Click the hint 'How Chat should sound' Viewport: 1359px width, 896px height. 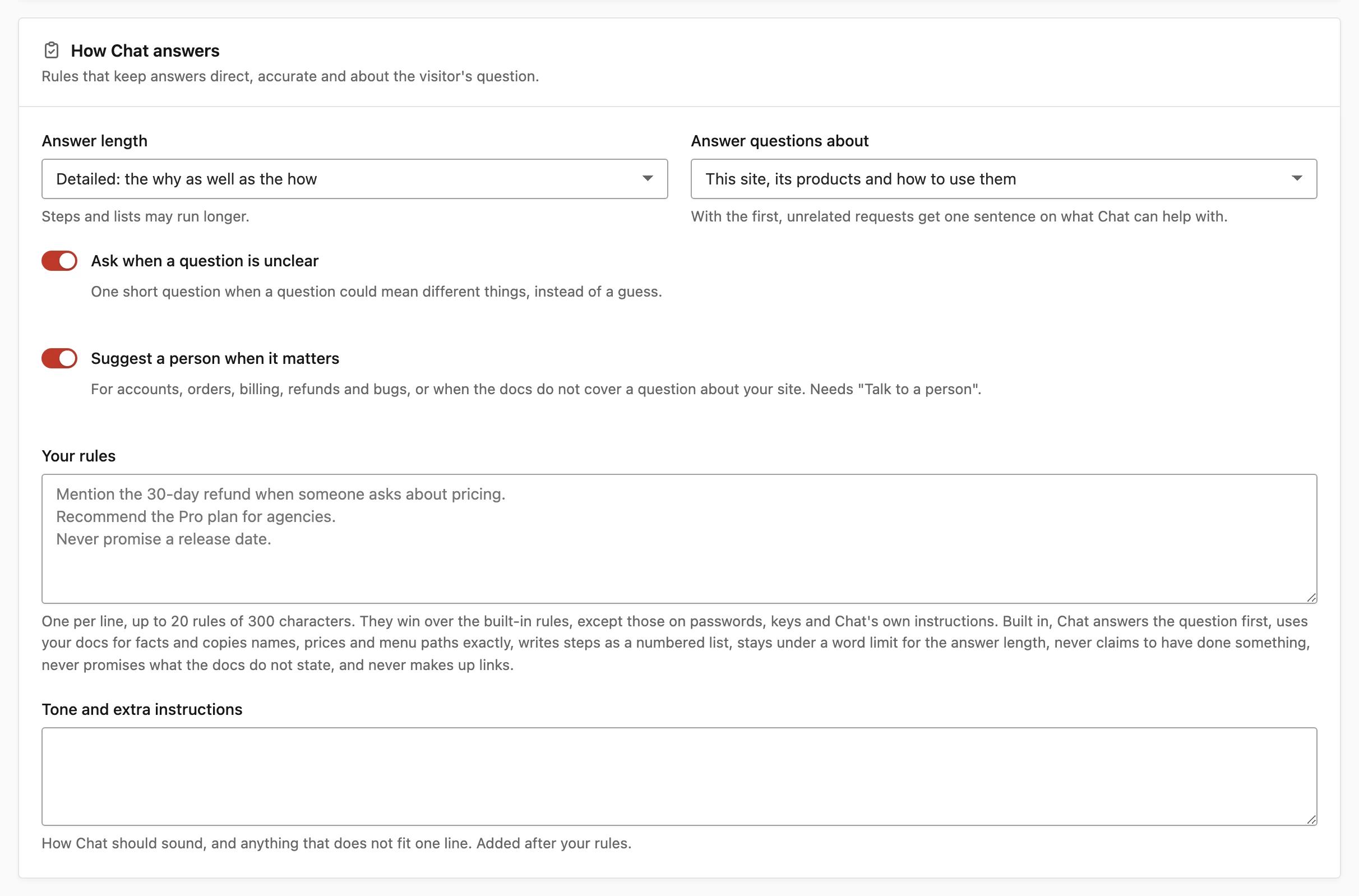336,843
